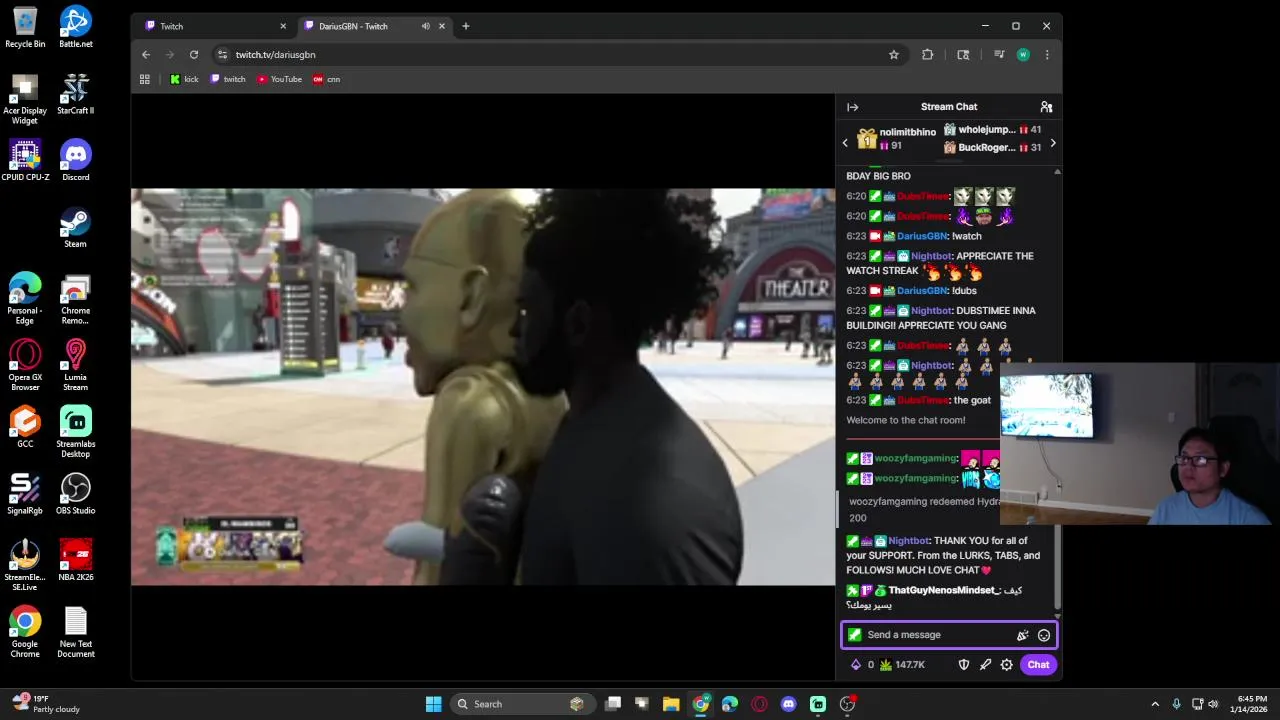The width and height of the screenshot is (1280, 720).
Task: Click the taskbar Search box
Action: click(521, 704)
